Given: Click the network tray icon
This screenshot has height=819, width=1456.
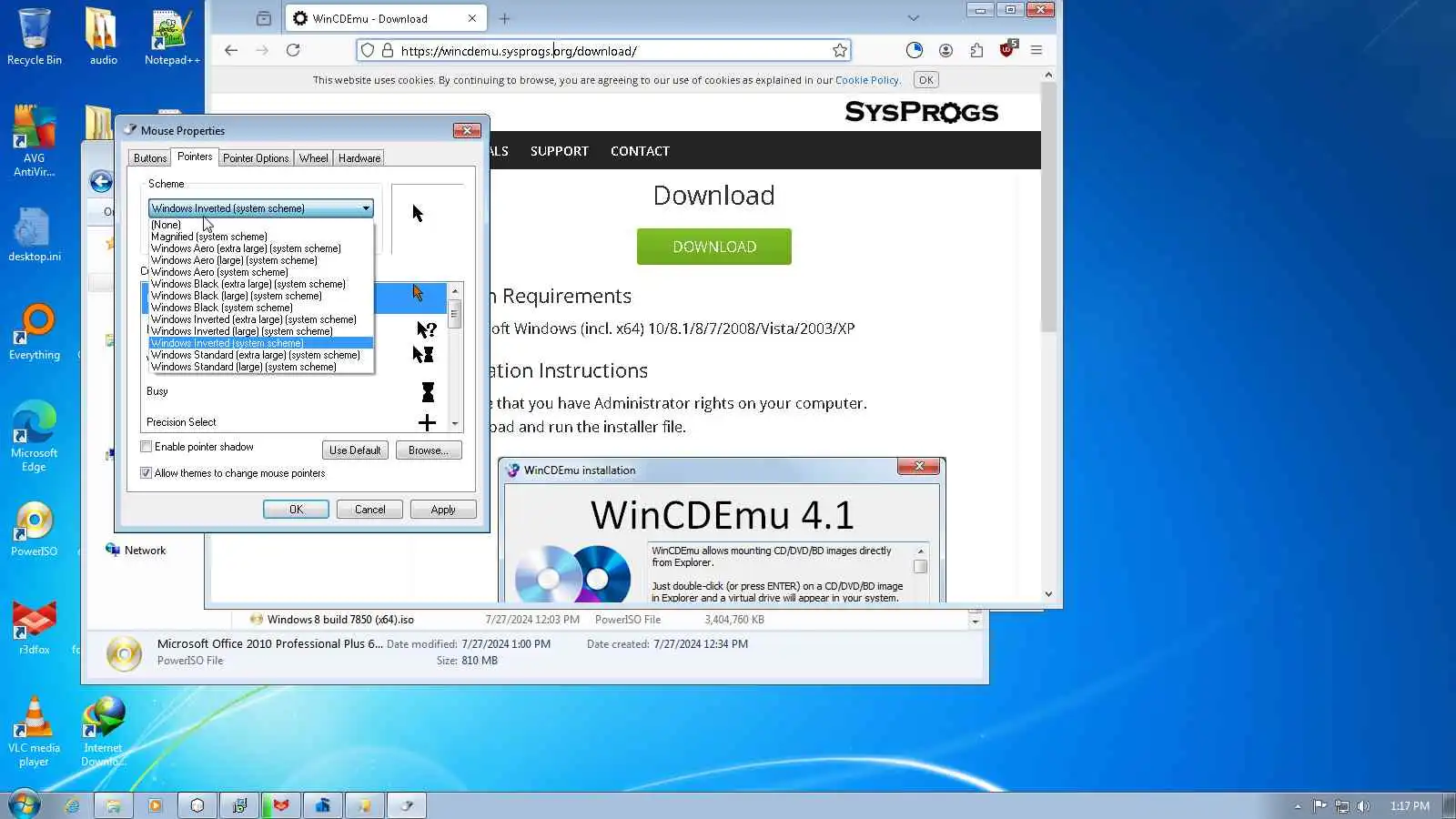Looking at the screenshot, I should pos(1341,805).
